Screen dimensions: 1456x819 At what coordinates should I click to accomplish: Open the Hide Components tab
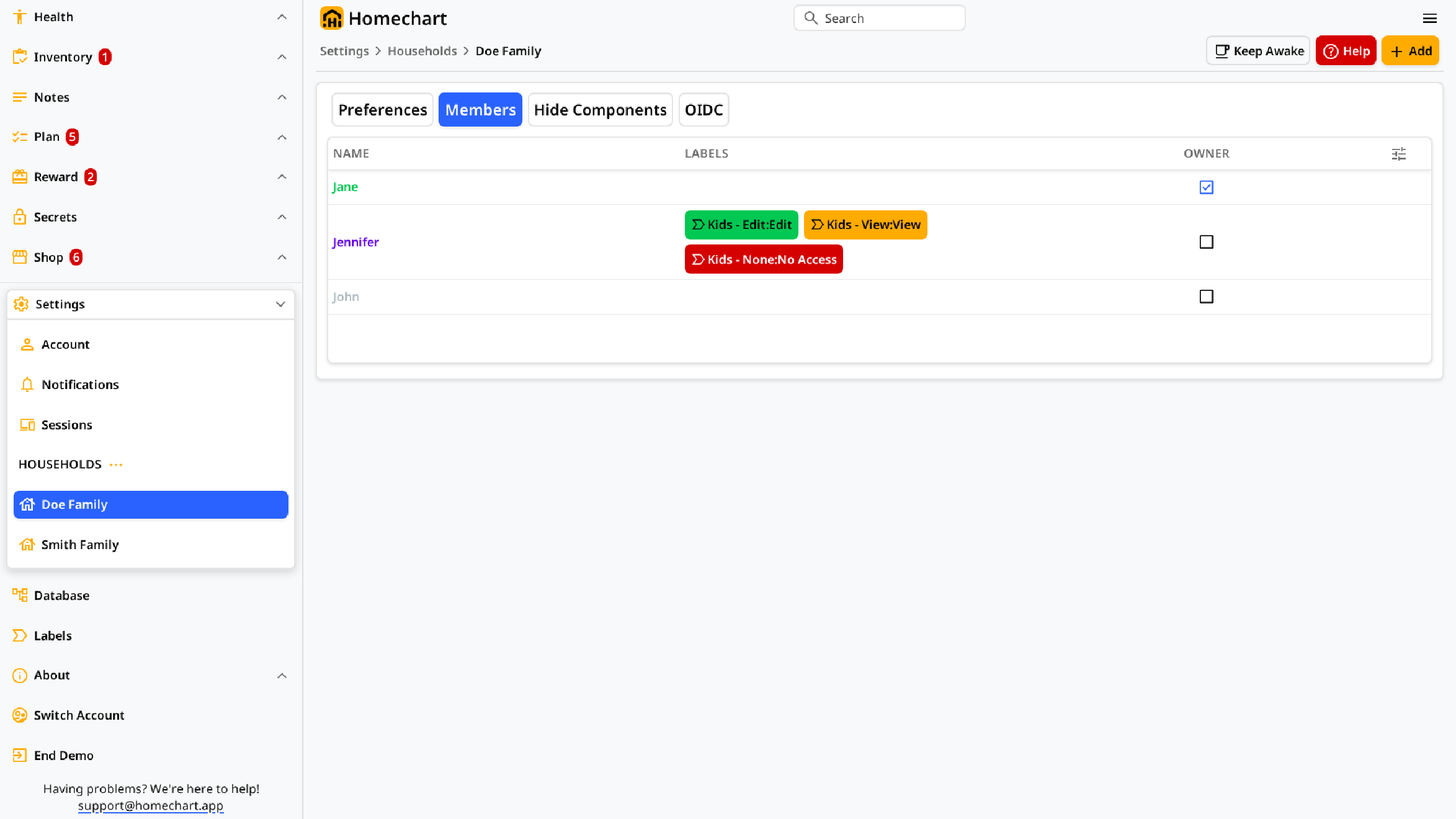point(601,110)
